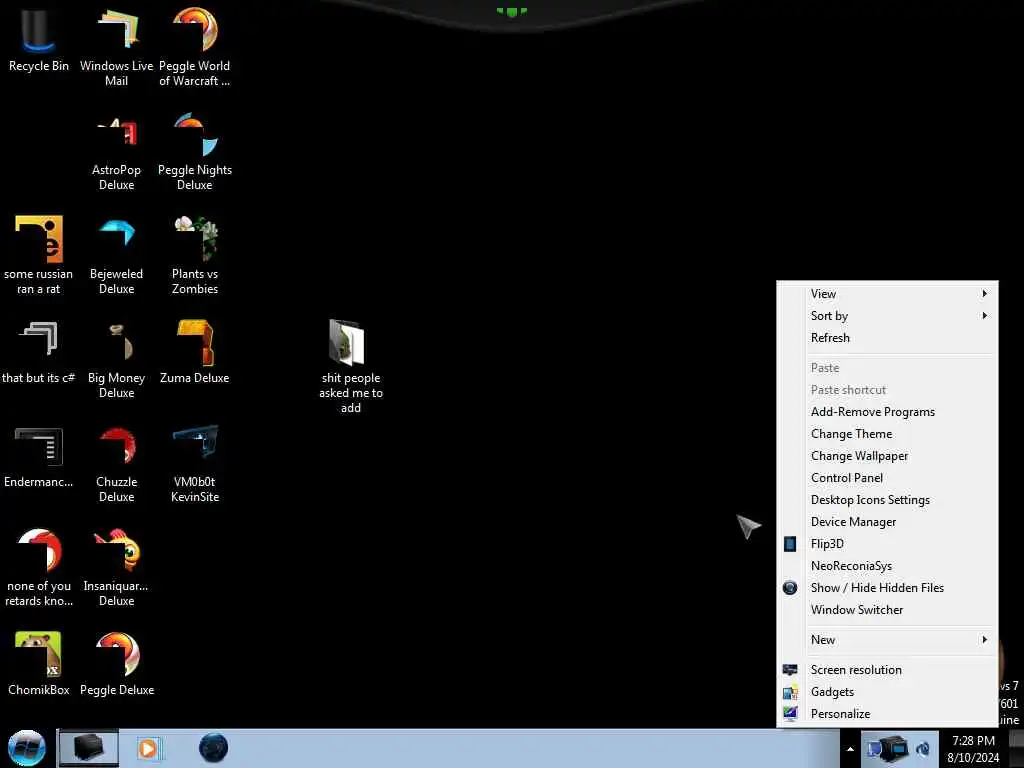1024x768 pixels.
Task: Expand the View submenu
Action: coord(888,294)
